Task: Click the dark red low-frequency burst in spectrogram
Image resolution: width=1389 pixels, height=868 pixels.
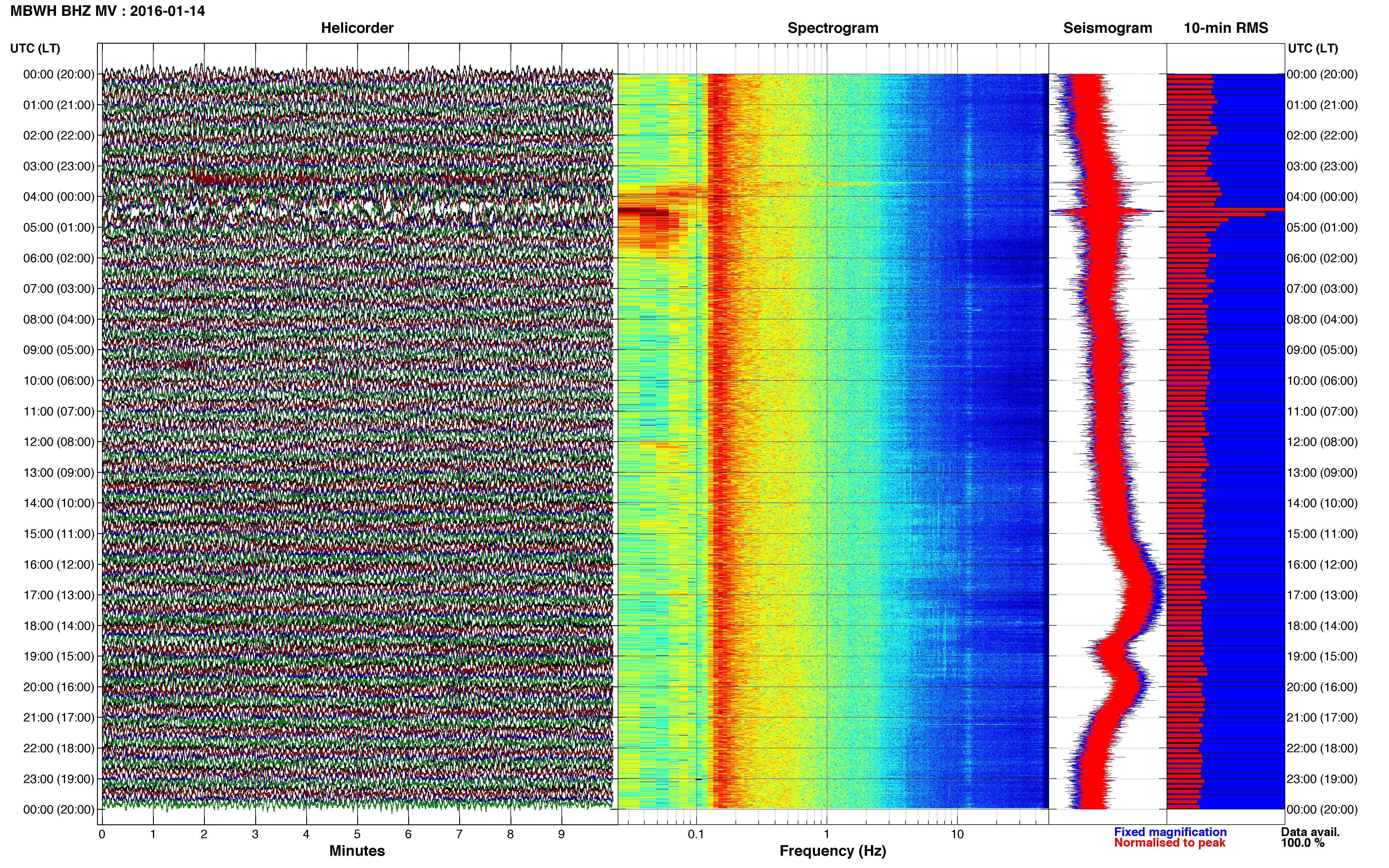Action: [643, 212]
